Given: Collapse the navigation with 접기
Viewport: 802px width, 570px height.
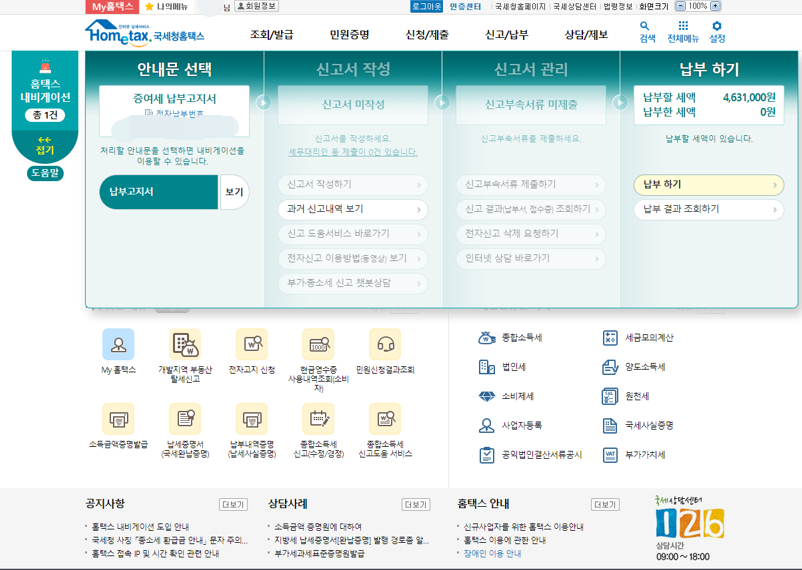Looking at the screenshot, I should (44, 145).
